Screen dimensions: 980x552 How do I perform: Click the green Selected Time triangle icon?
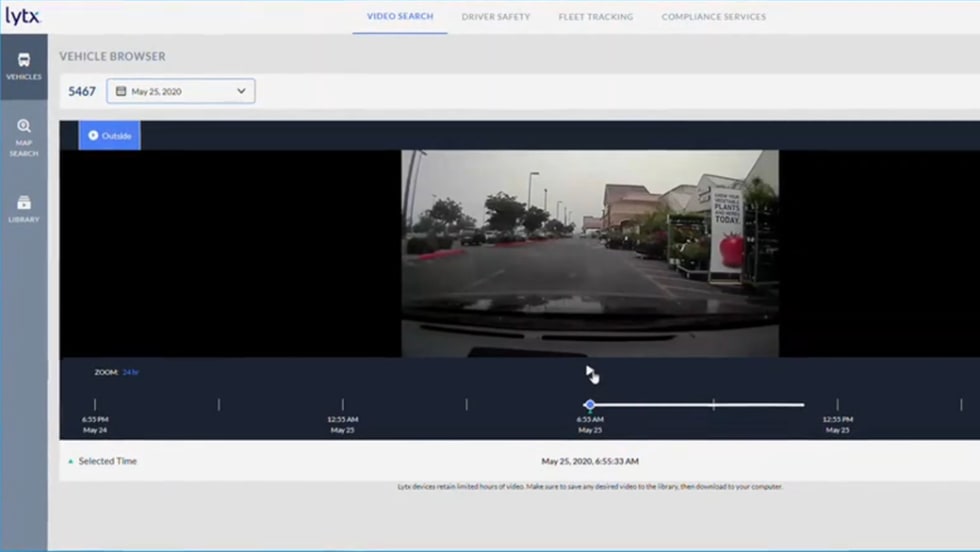(70, 462)
